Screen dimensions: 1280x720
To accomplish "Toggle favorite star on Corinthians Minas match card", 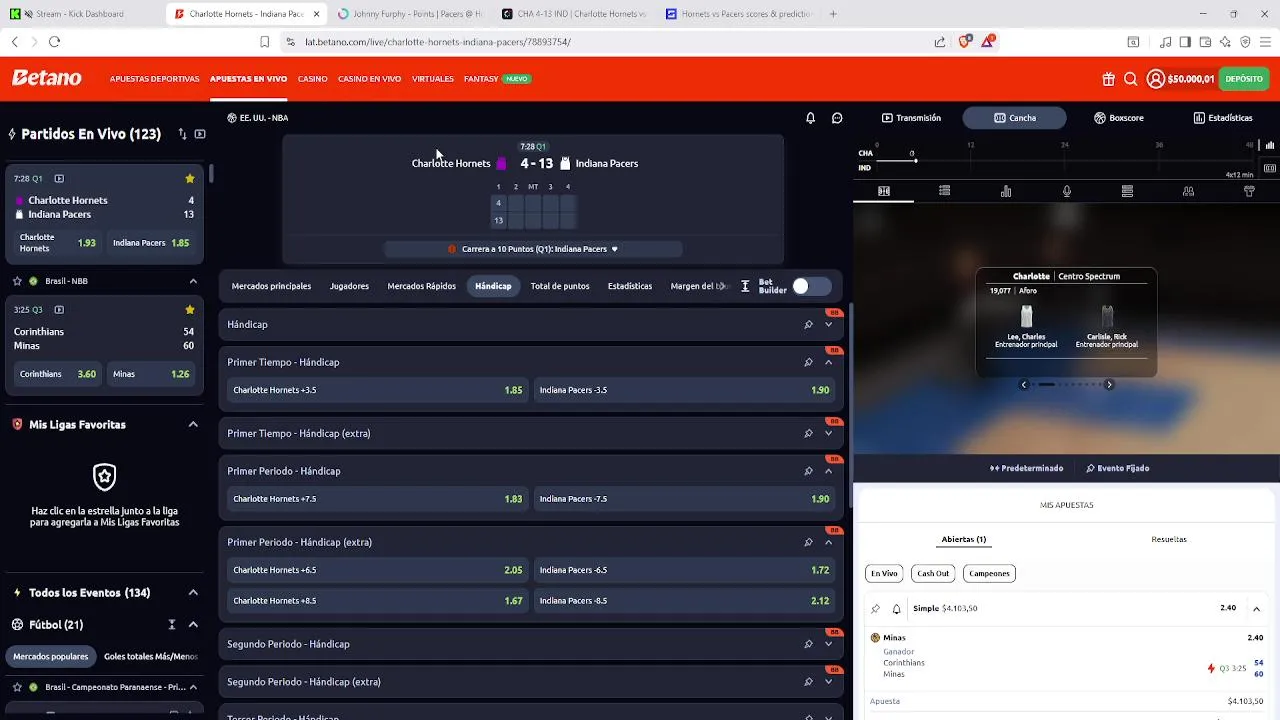I will click(x=190, y=310).
